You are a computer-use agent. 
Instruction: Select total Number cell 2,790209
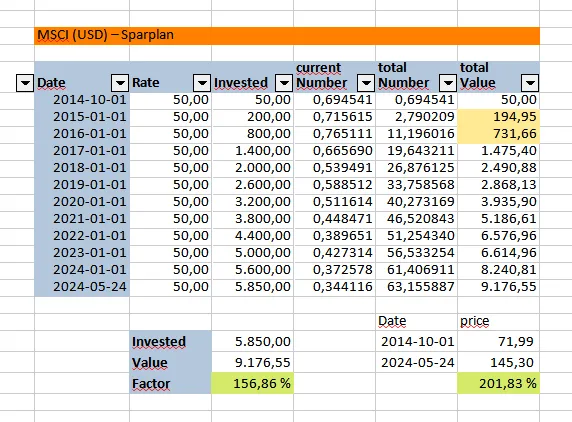pyautogui.click(x=417, y=117)
